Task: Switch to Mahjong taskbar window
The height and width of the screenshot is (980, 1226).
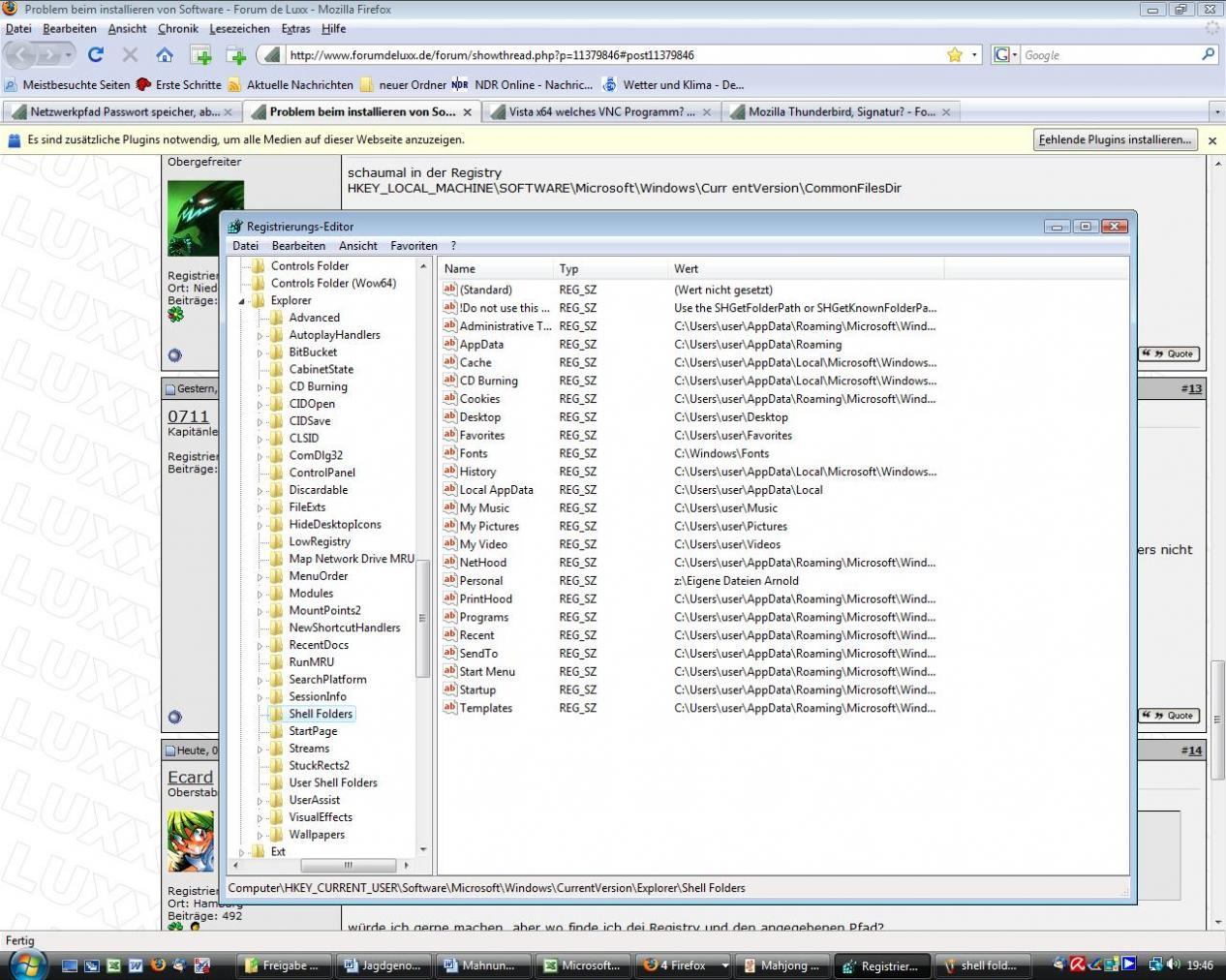Action: [783, 965]
